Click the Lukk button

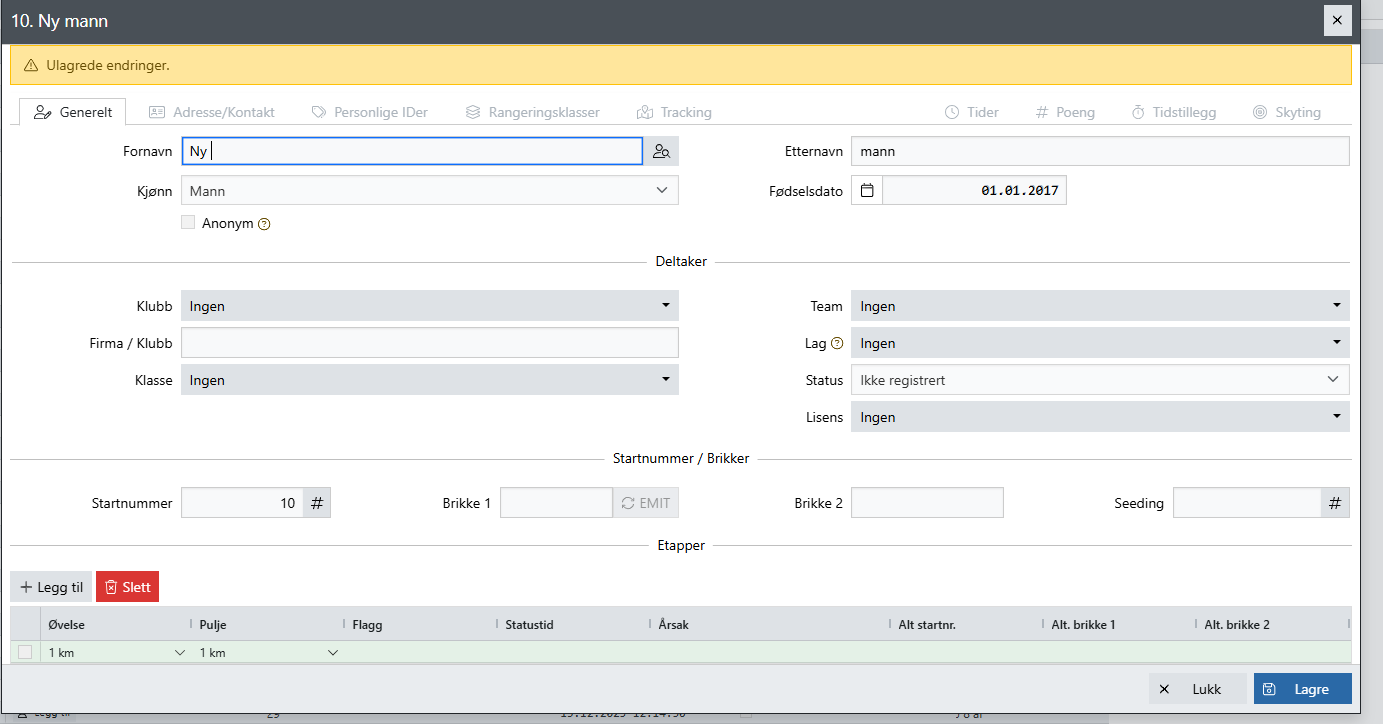point(1197,689)
